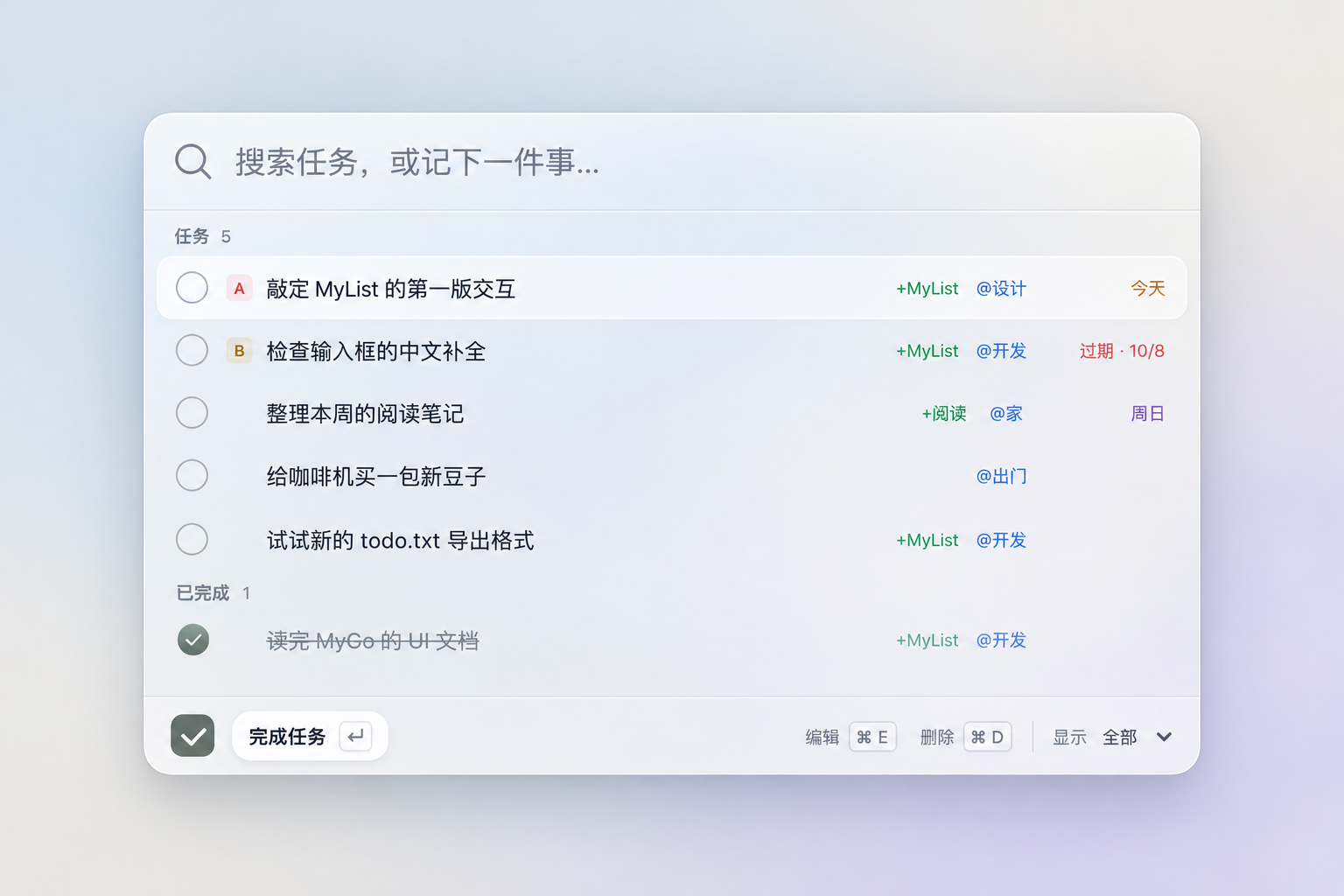Image resolution: width=1344 pixels, height=896 pixels.
Task: Click the 删除 action in footer
Action: pyautogui.click(x=937, y=738)
